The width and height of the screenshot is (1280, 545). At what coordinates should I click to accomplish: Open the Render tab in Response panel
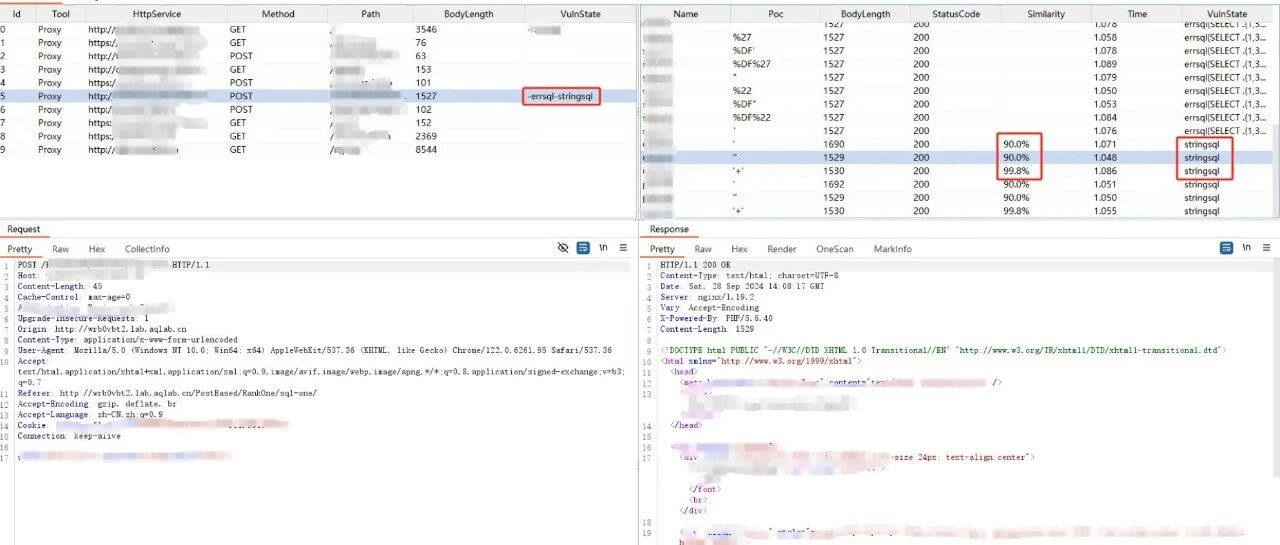pyautogui.click(x=782, y=249)
